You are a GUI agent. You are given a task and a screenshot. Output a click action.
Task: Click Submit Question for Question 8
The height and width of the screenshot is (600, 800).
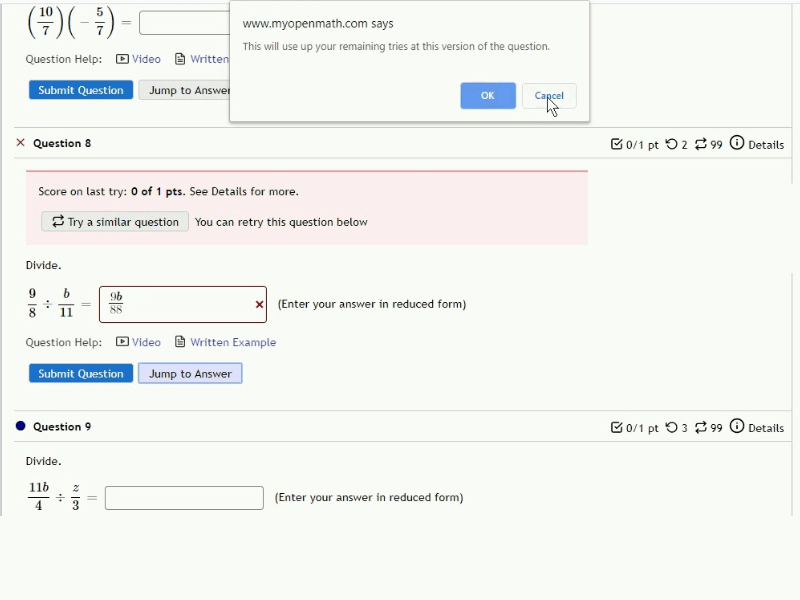80,373
